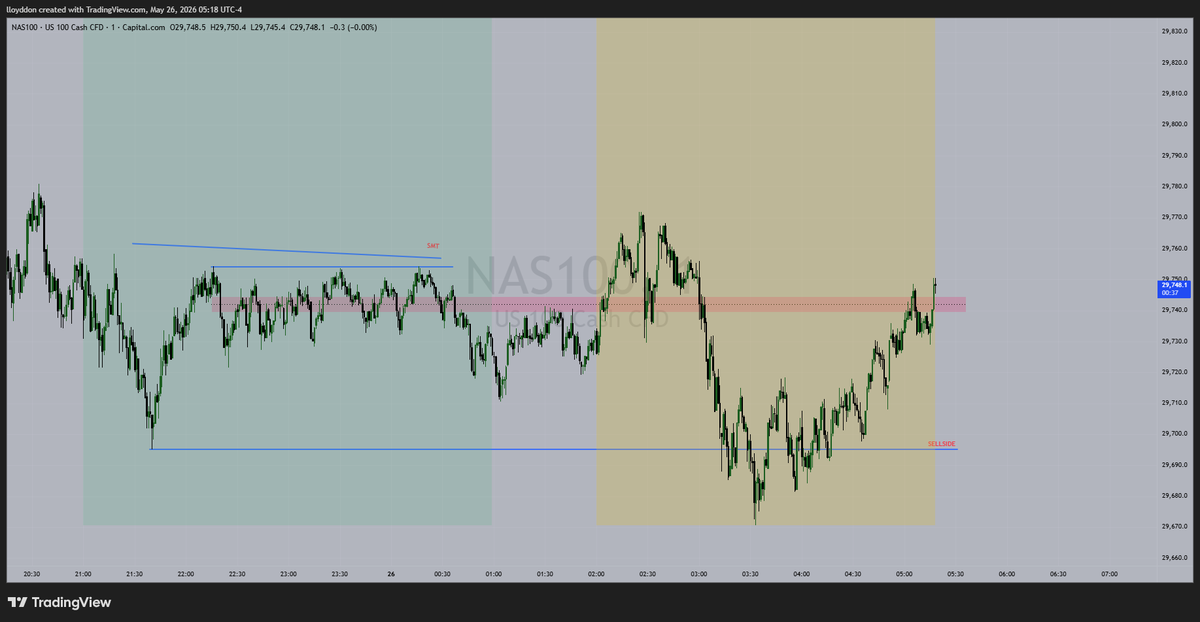Click the 01:30 time axis label
Viewport: 1200px width, 622px height.
click(x=545, y=574)
